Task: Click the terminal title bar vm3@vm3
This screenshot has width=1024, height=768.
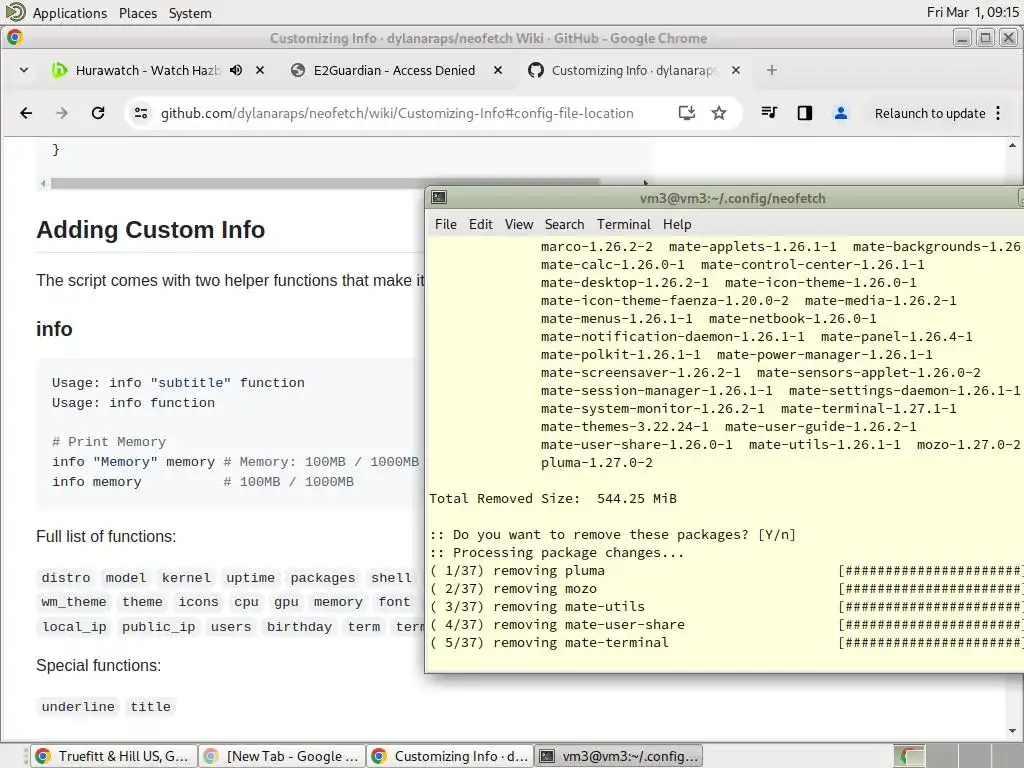Action: [732, 198]
